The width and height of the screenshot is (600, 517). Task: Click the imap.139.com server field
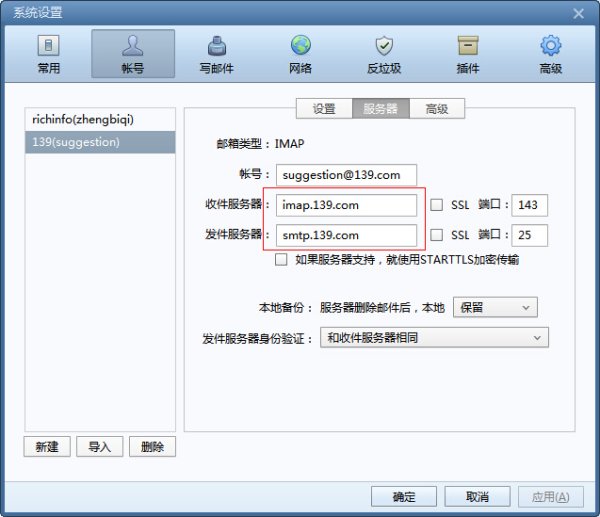point(346,205)
